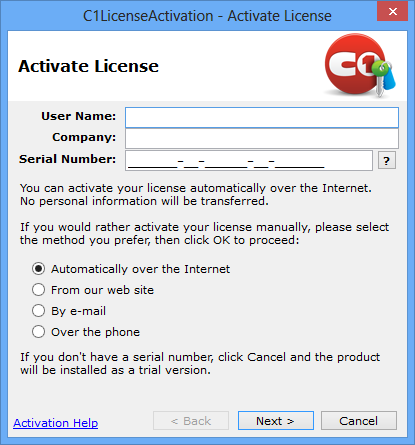Click the Company label

pyautogui.click(x=84, y=137)
